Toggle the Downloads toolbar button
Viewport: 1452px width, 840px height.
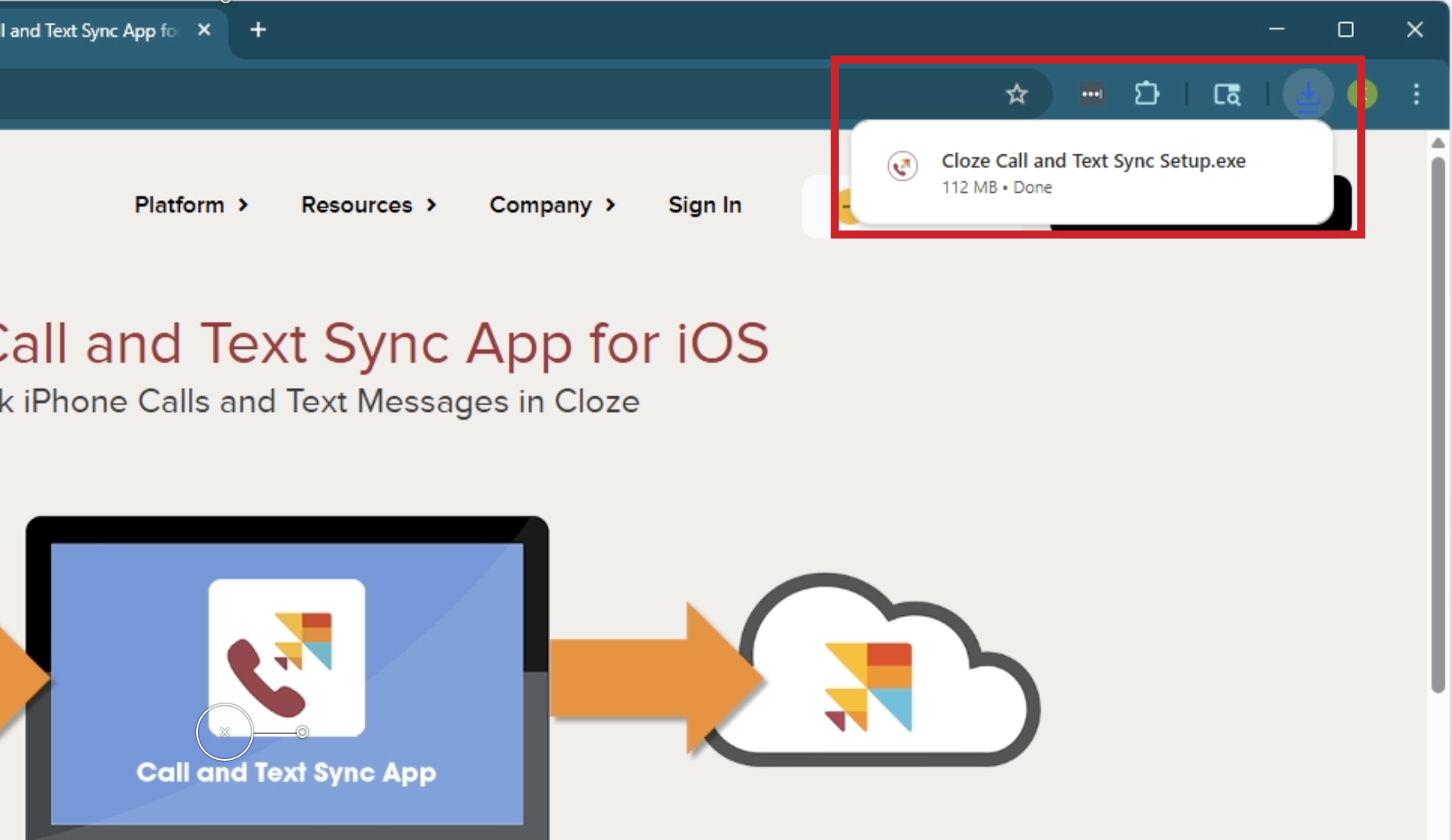click(1308, 94)
